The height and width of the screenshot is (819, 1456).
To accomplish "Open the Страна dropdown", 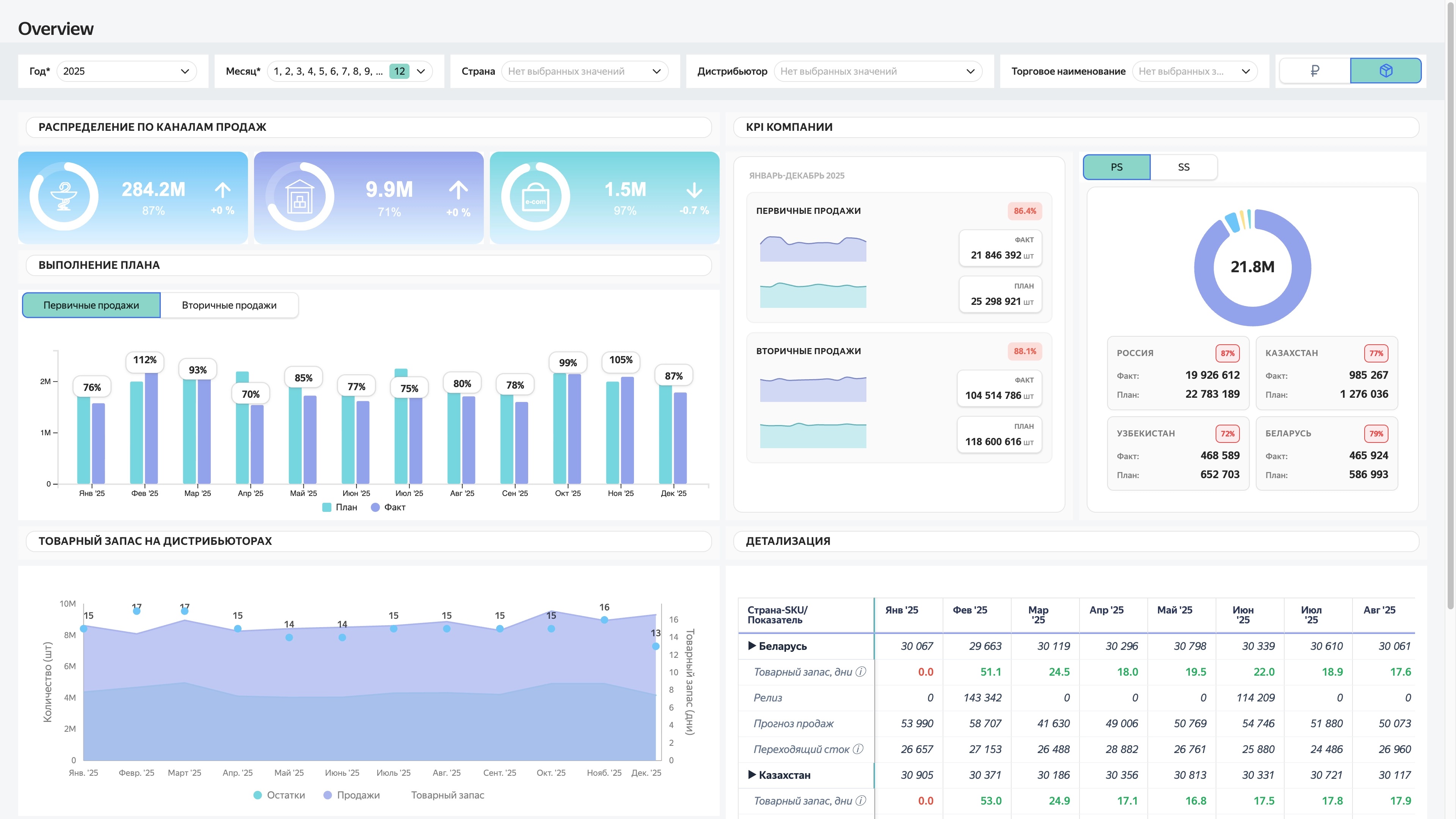I will click(x=584, y=71).
